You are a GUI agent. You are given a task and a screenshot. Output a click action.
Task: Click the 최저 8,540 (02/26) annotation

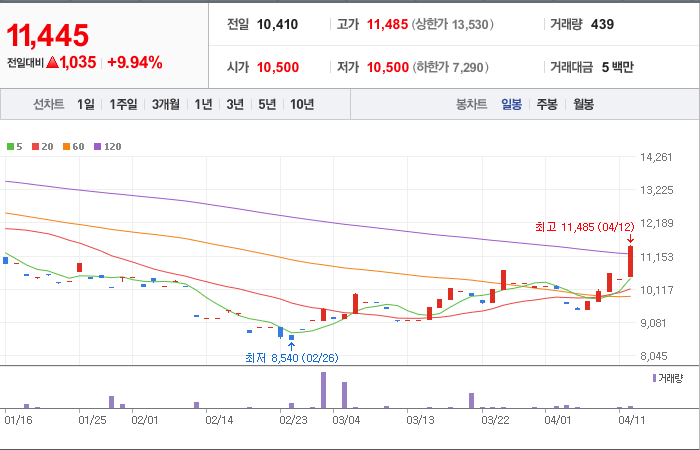[292, 358]
